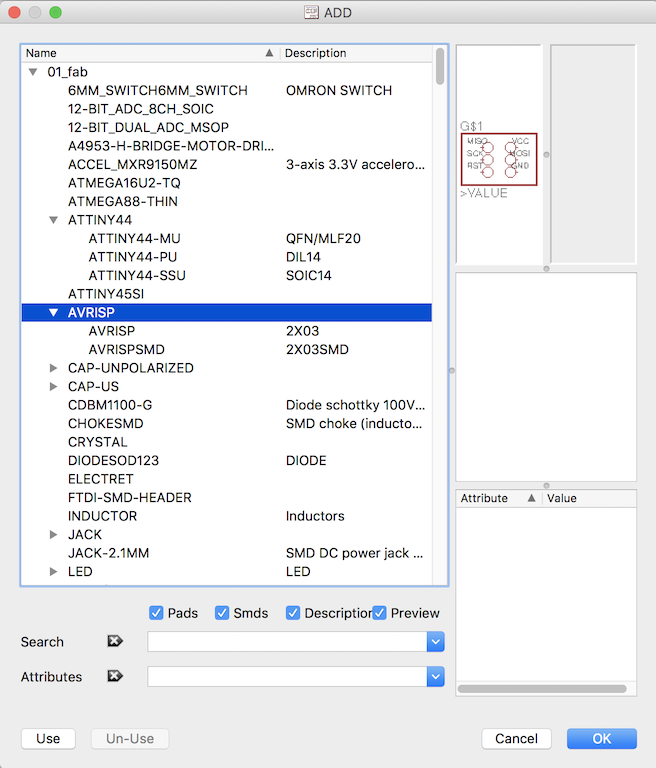Select ATMEGA88-THIN device

pyautogui.click(x=226, y=201)
